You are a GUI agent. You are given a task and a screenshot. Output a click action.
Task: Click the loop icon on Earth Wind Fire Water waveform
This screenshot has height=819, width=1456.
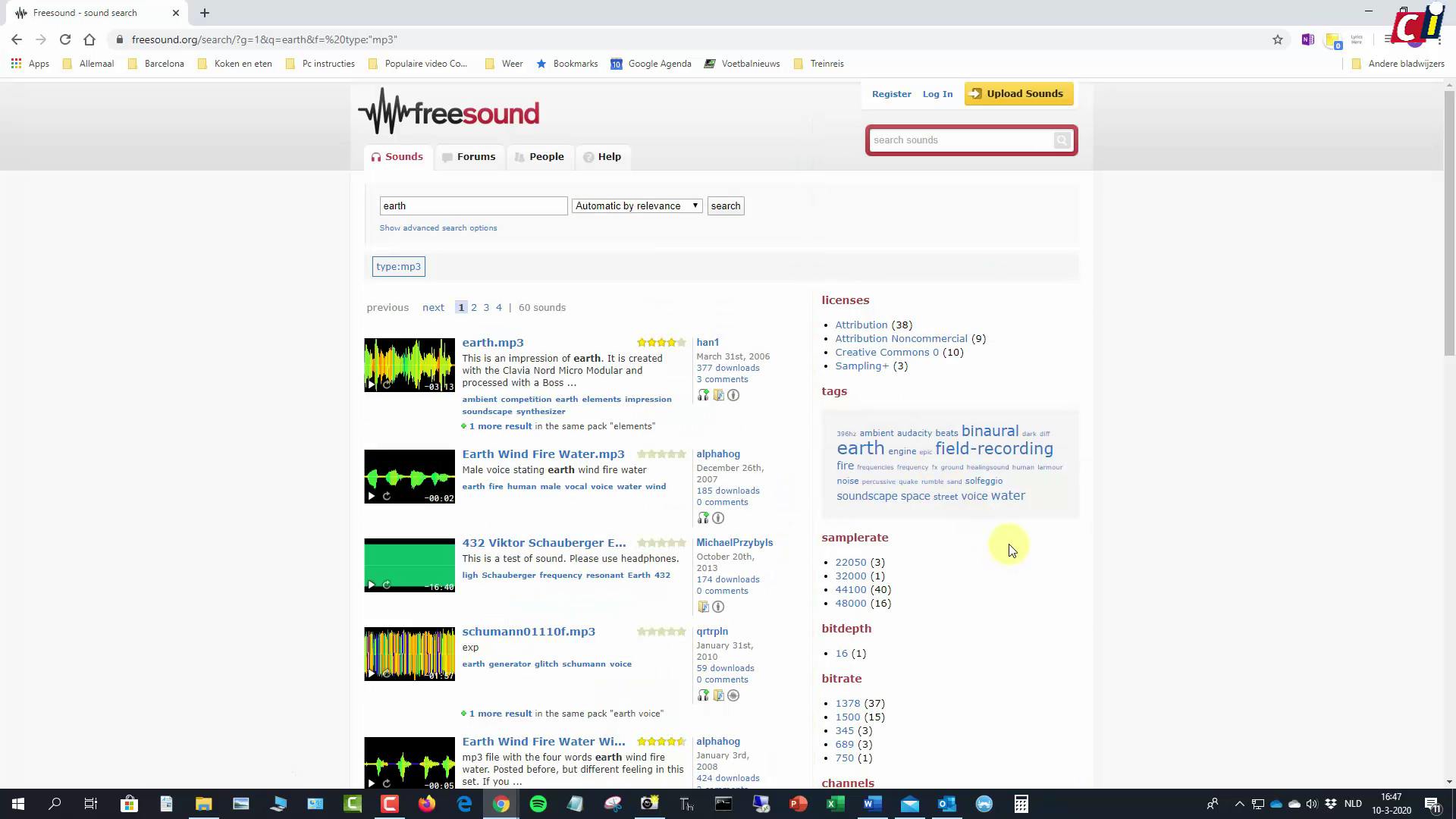click(387, 496)
